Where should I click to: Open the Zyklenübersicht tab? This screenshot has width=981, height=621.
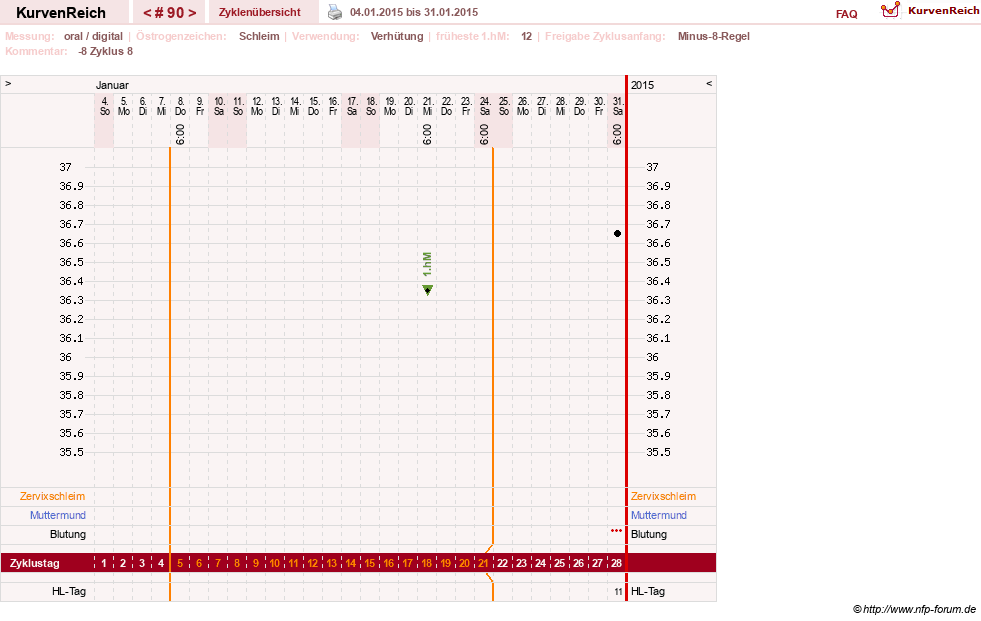tap(260, 13)
